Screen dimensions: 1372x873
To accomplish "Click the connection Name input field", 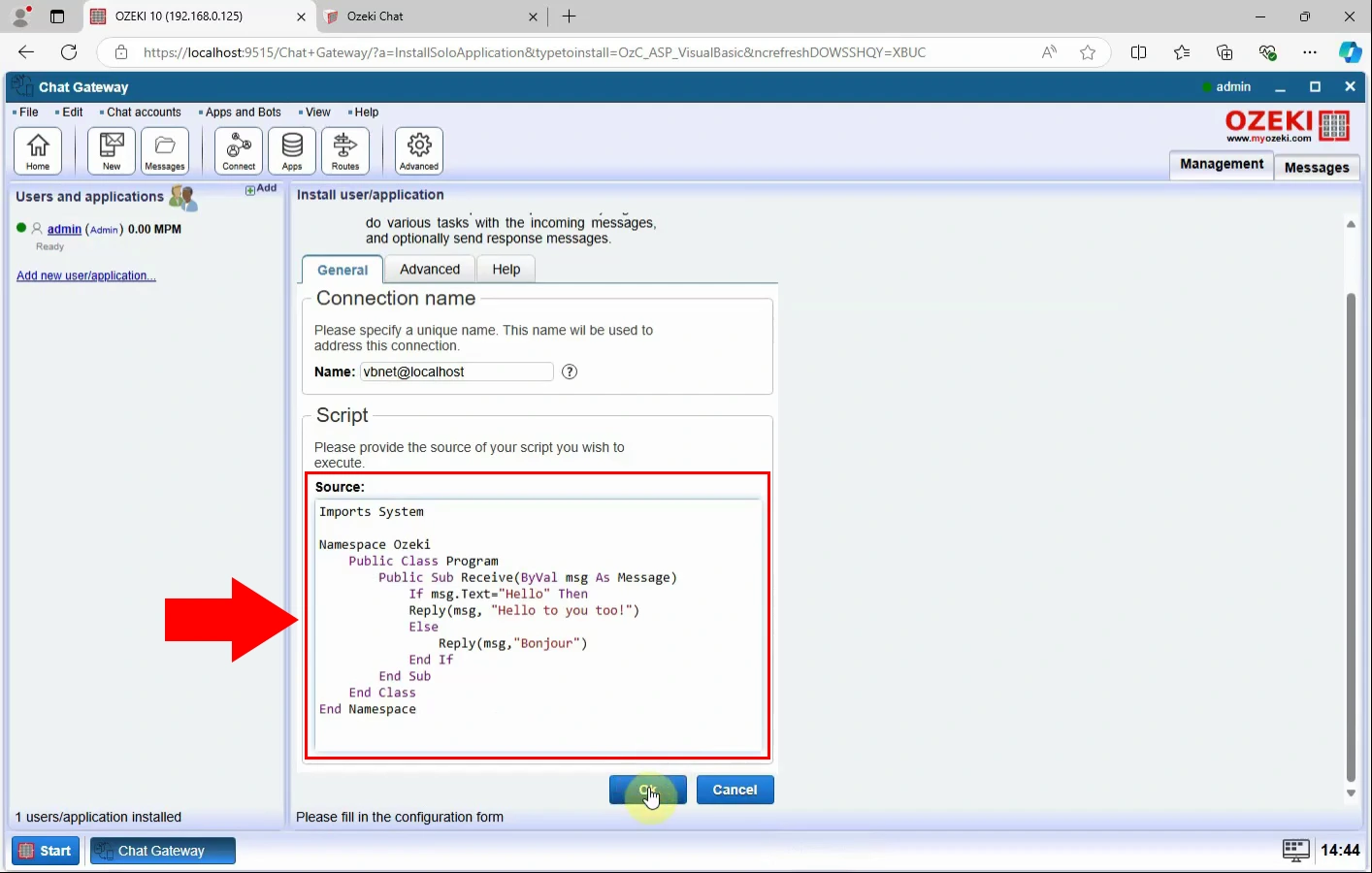I will point(457,372).
